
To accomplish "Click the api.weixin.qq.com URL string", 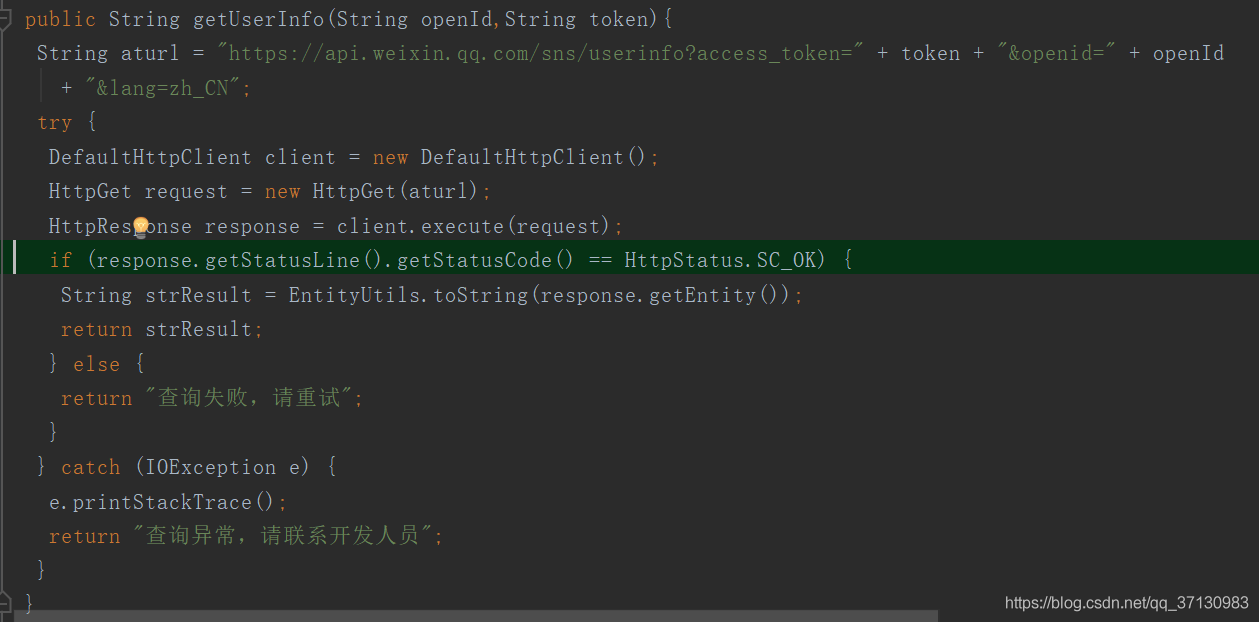I will [x=540, y=54].
